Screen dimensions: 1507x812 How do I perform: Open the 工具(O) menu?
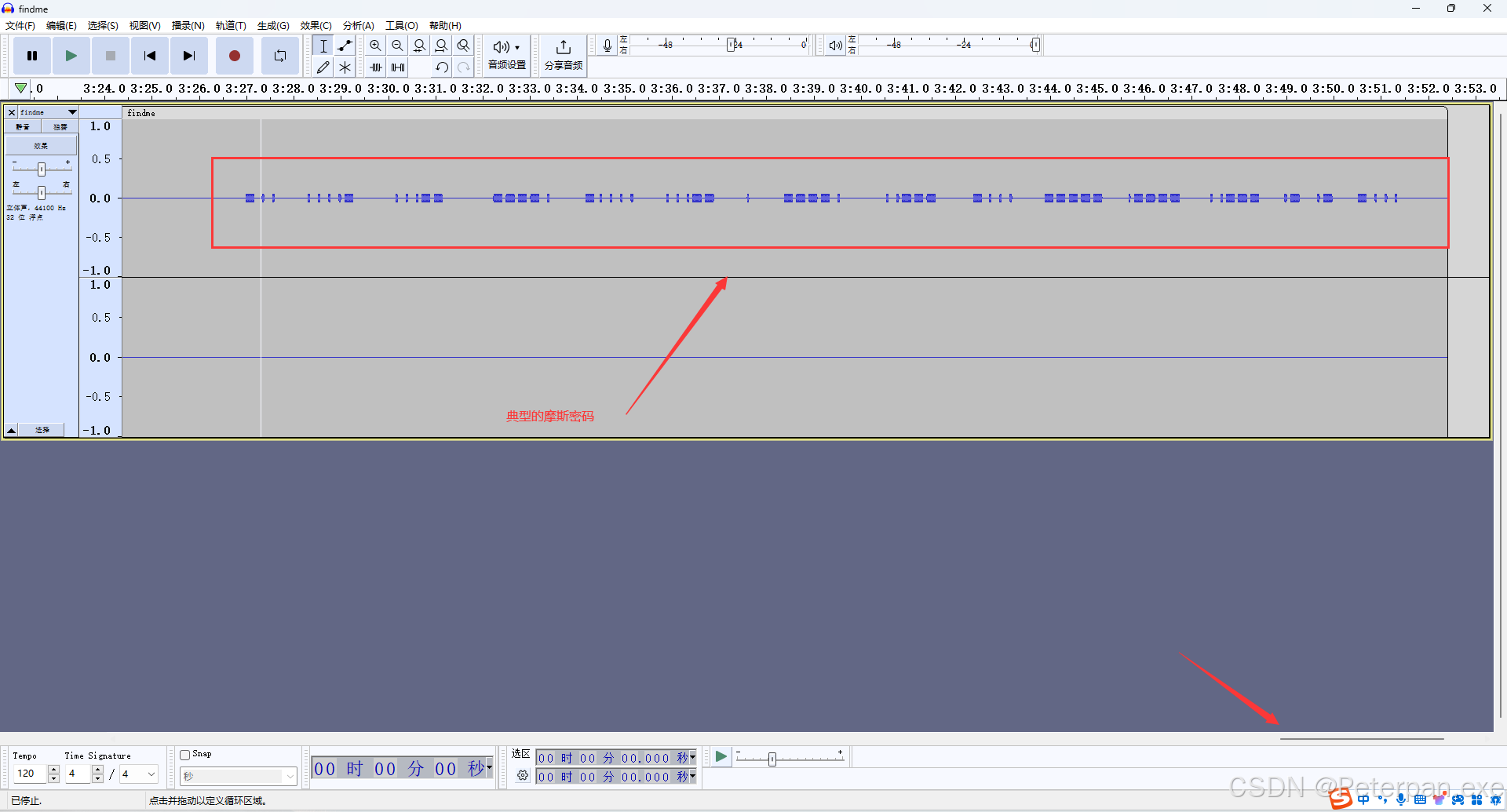401,26
